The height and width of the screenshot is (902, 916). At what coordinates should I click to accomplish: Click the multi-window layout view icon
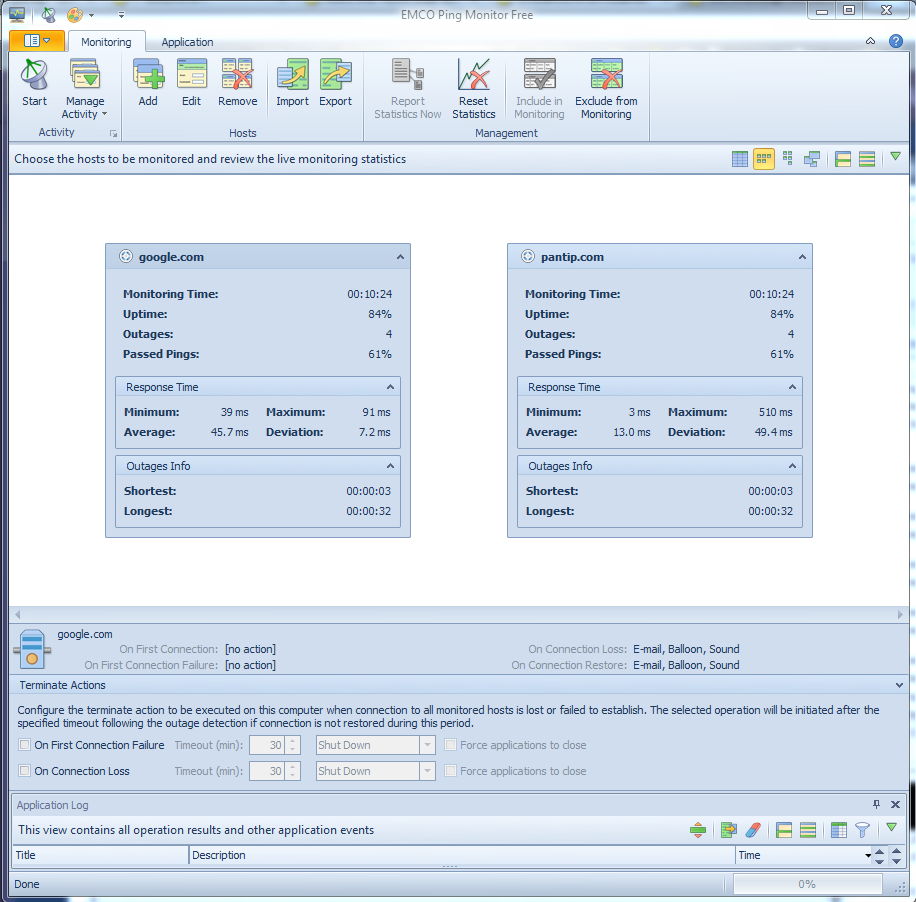pyautogui.click(x=812, y=159)
